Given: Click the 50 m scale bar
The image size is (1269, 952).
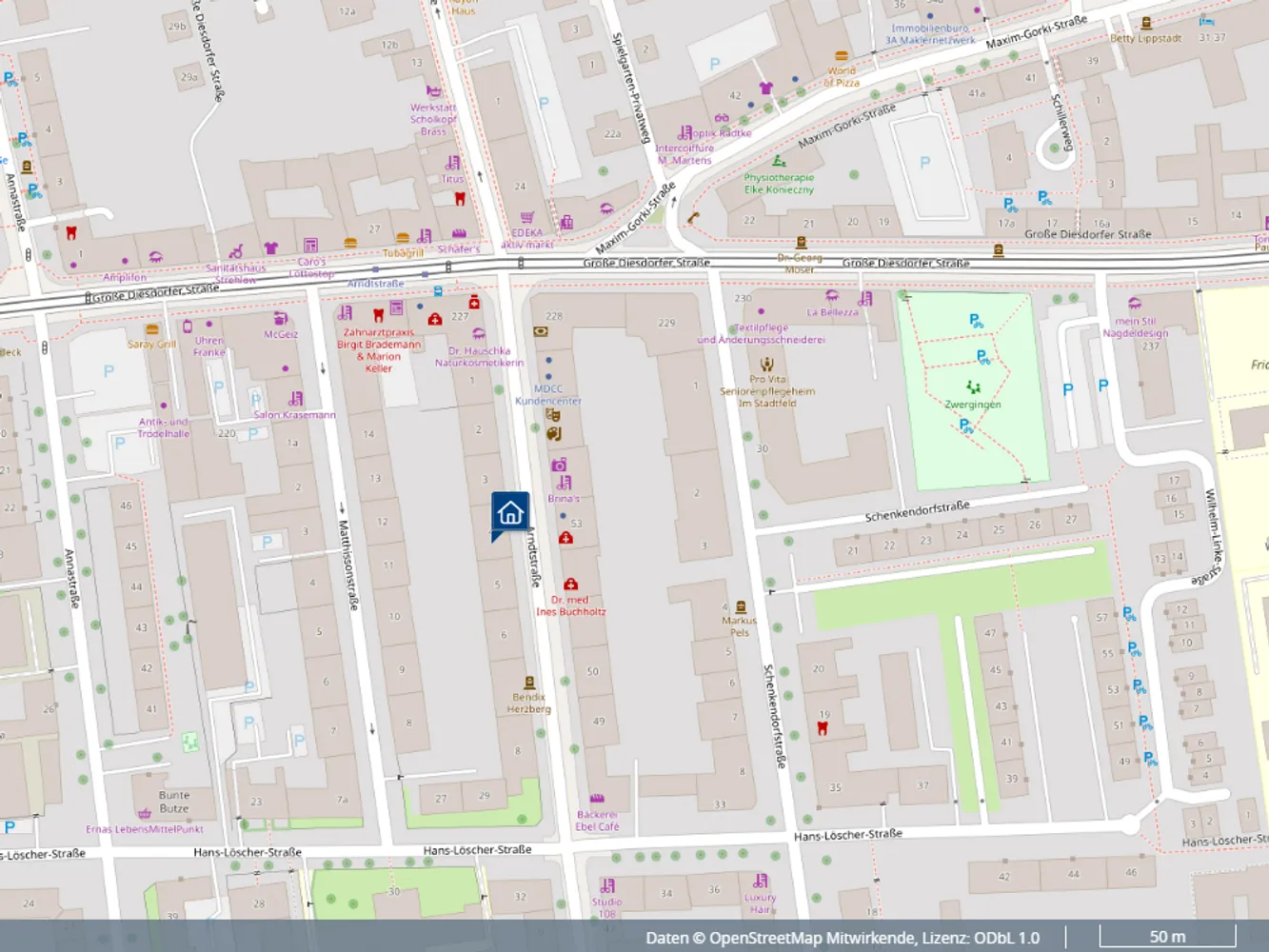Looking at the screenshot, I should click(x=1167, y=936).
